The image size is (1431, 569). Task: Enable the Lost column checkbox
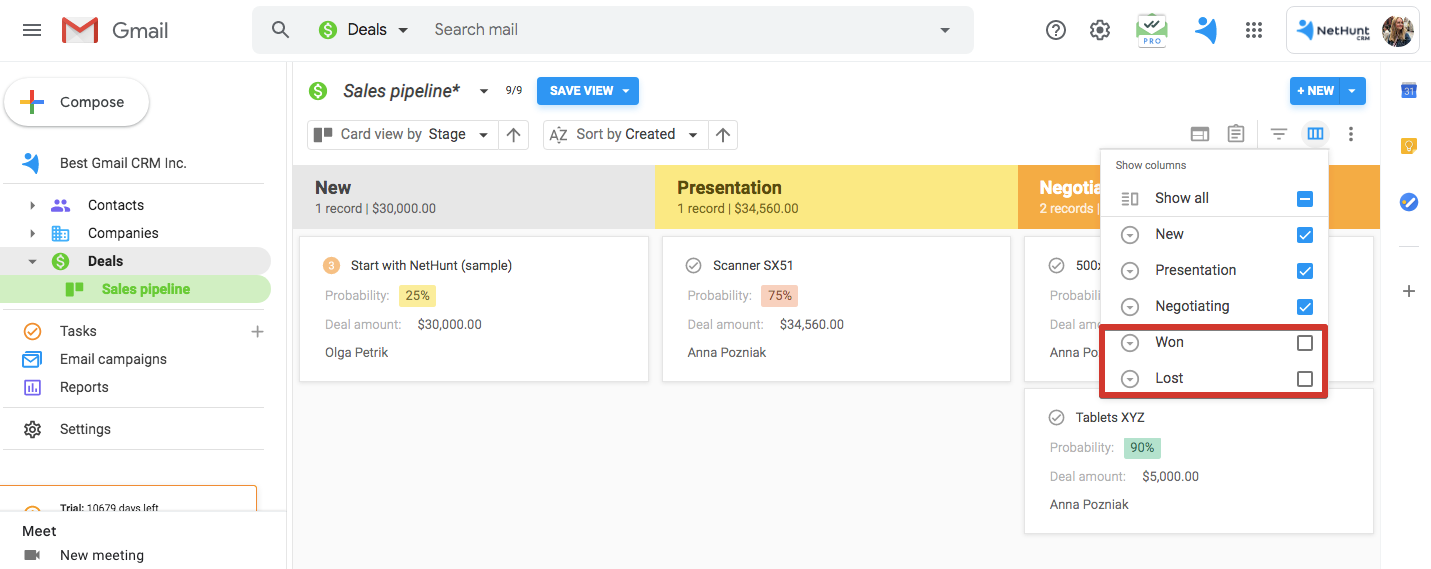1304,379
